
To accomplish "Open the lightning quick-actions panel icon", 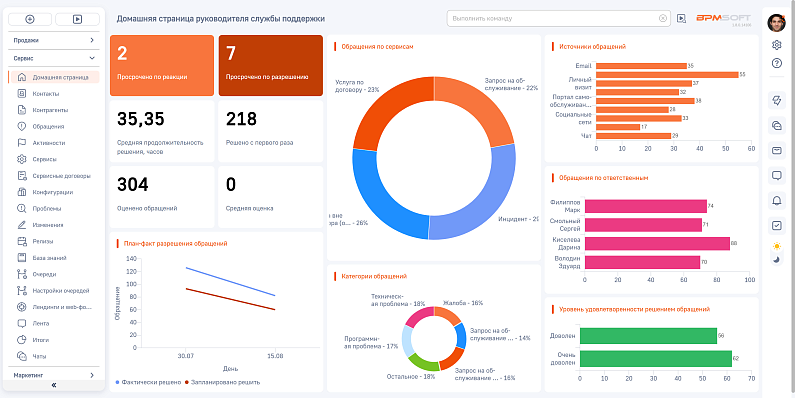I will pyautogui.click(x=776, y=101).
